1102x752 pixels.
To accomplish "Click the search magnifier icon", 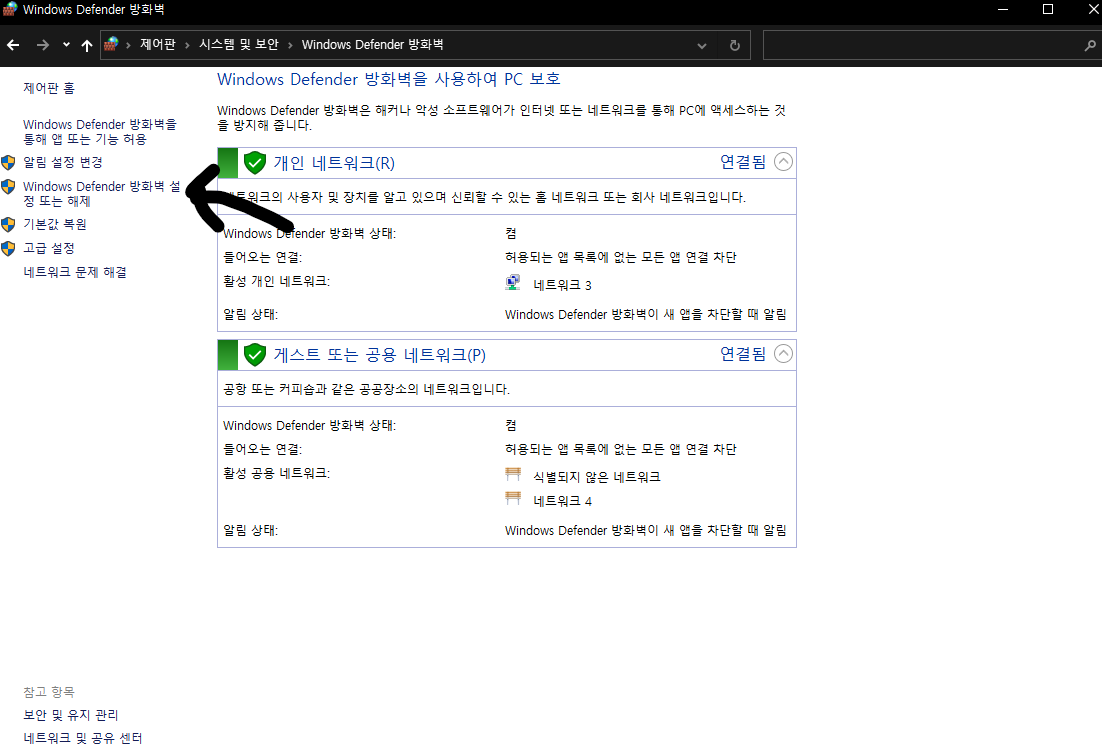I will [x=1090, y=46].
